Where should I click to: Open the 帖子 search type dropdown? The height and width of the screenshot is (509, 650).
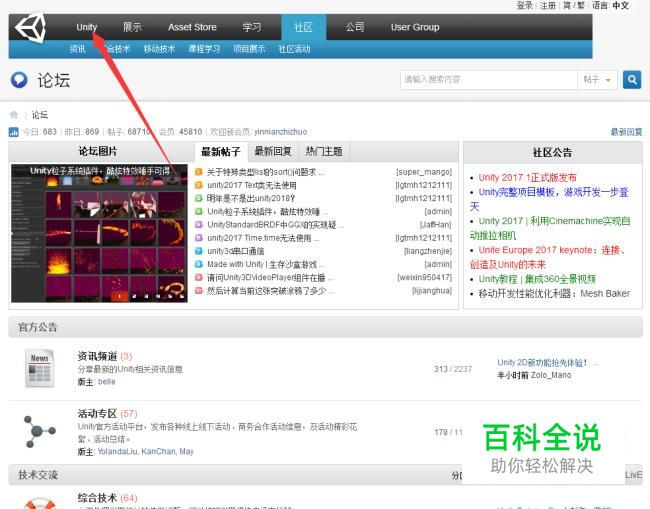pyautogui.click(x=597, y=80)
